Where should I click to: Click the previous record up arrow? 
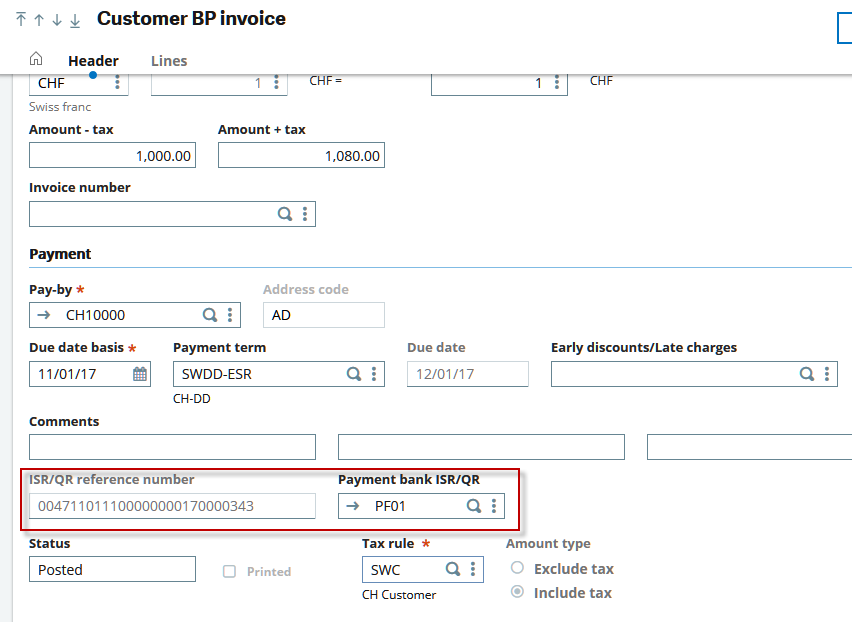click(x=39, y=20)
